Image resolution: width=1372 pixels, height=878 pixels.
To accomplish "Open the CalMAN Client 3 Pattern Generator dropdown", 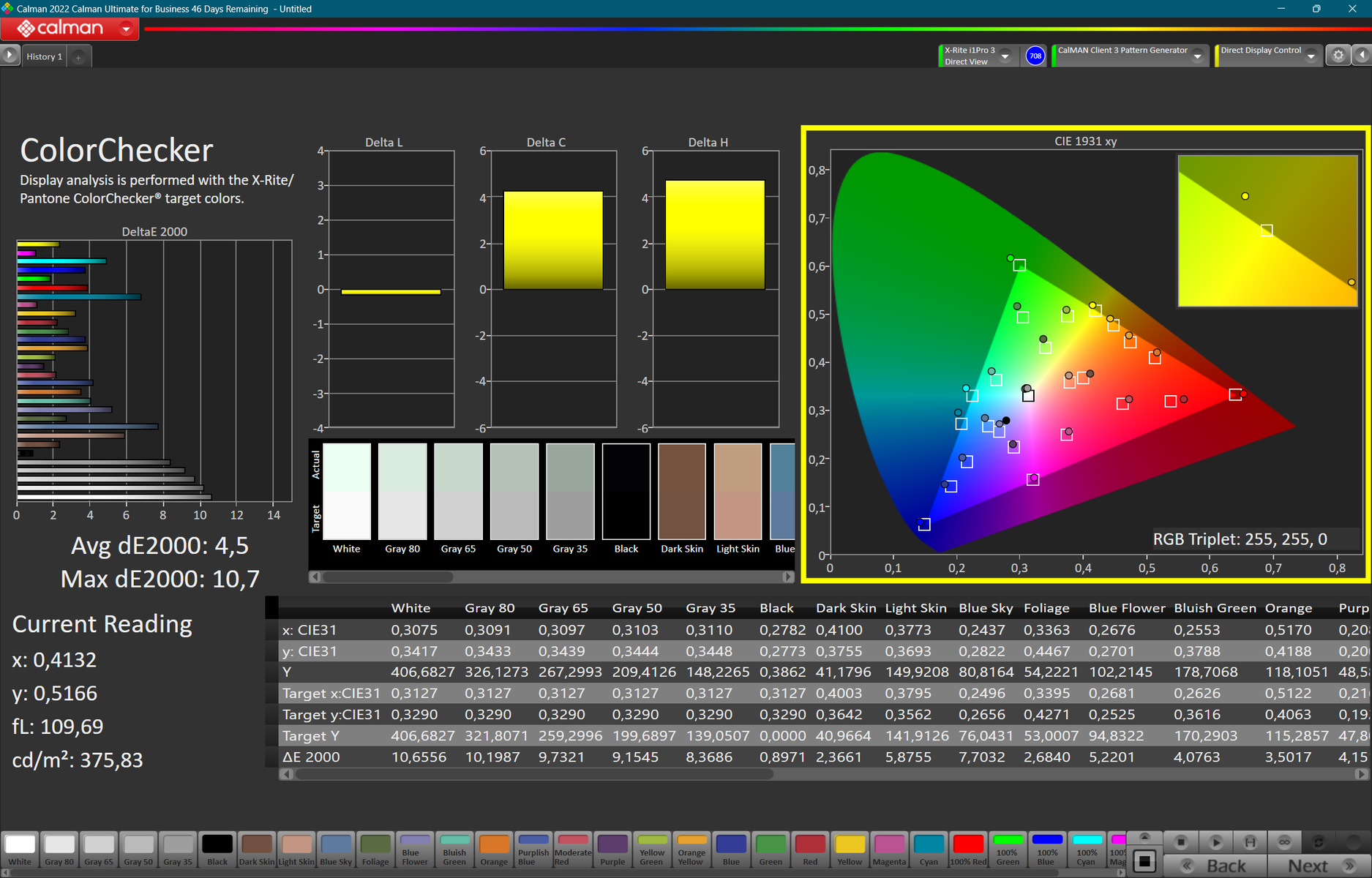I will pyautogui.click(x=1197, y=56).
